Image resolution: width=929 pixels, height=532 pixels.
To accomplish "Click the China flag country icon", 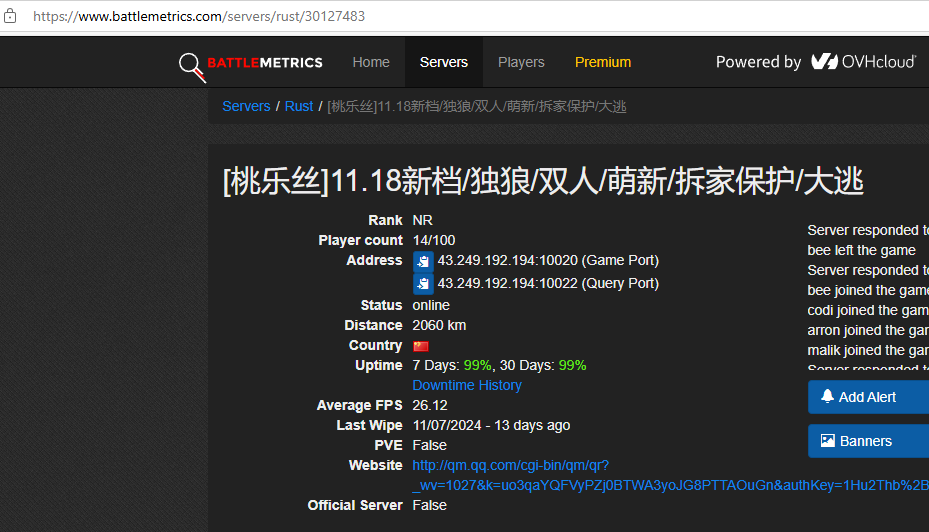I will point(421,346).
